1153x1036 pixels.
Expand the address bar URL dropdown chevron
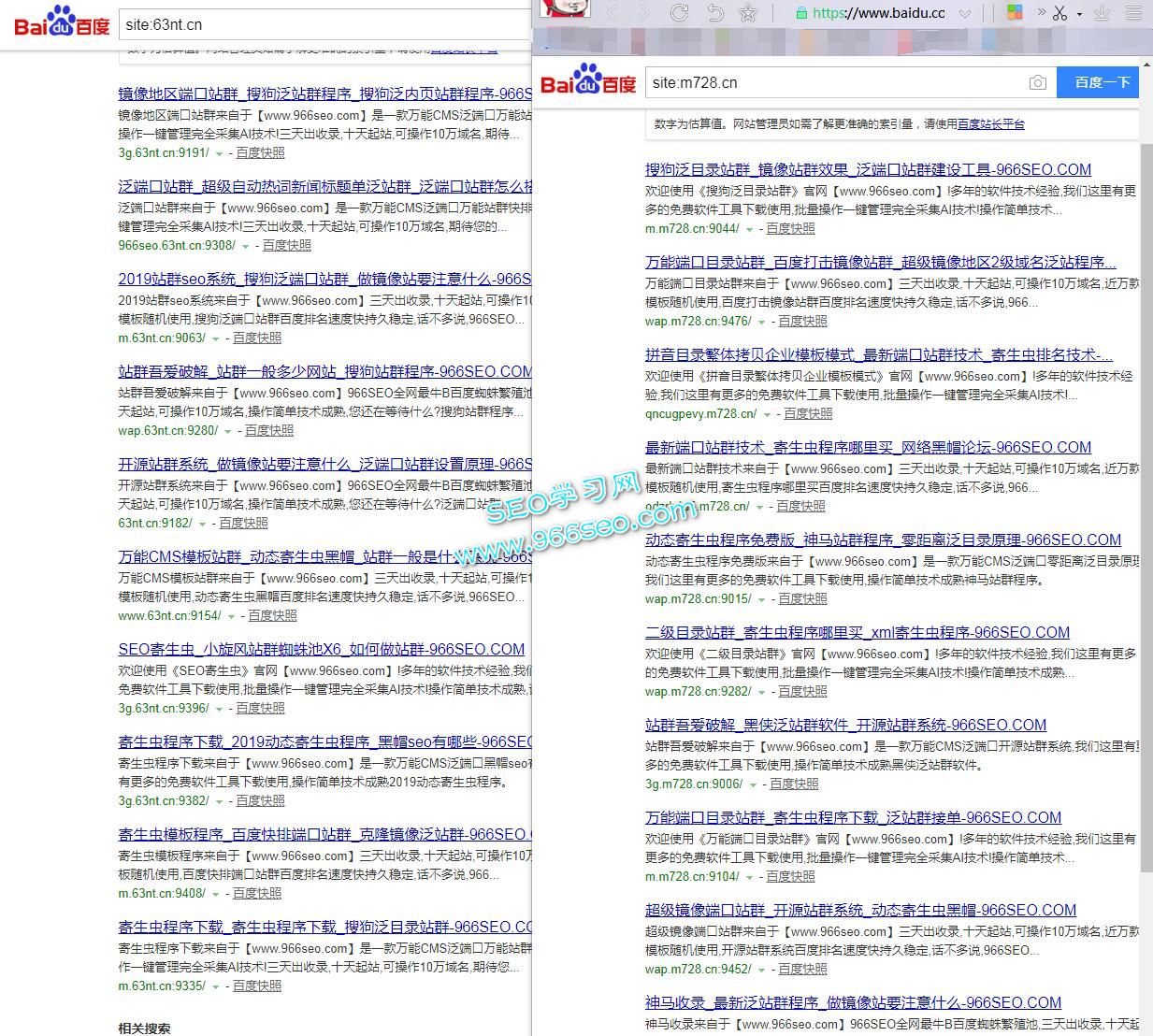point(965,13)
